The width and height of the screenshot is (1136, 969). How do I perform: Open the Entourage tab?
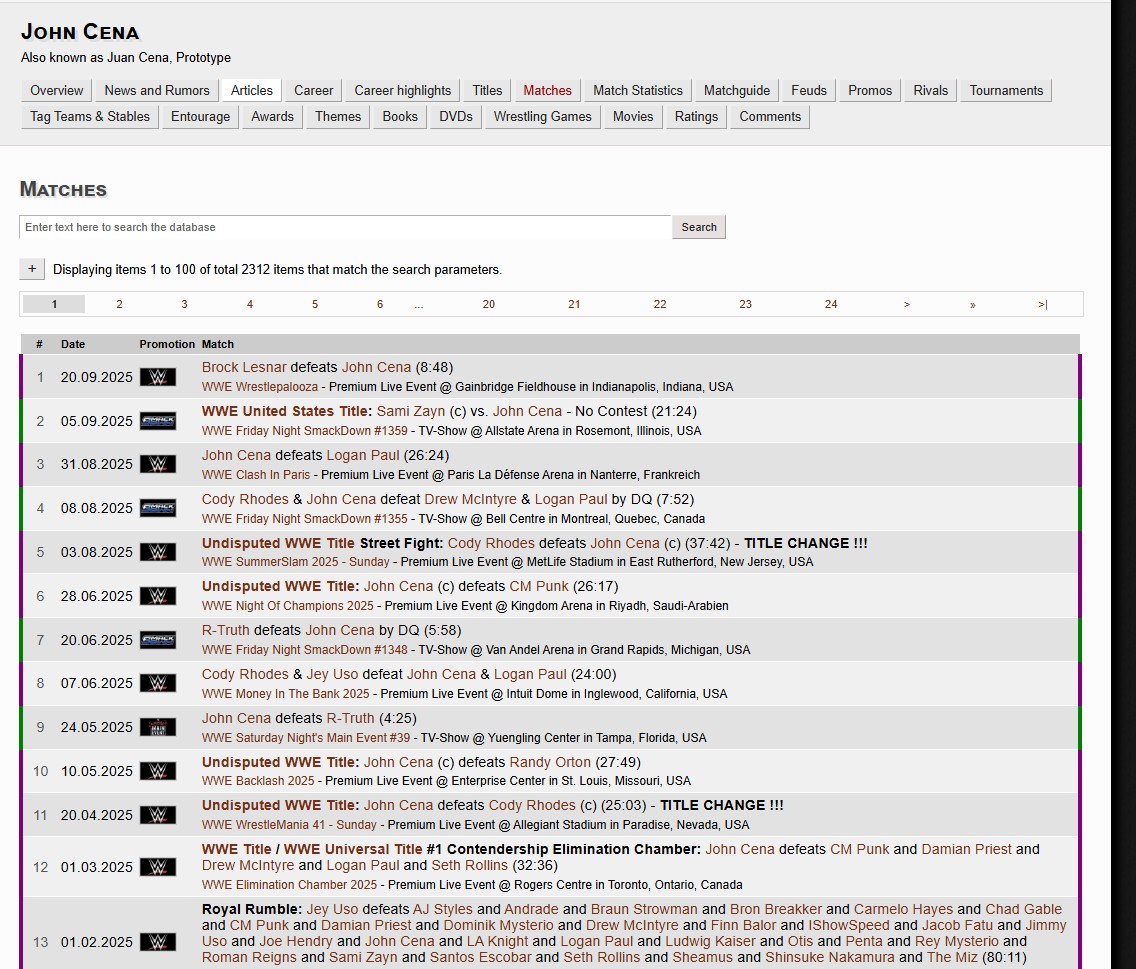tap(200, 117)
